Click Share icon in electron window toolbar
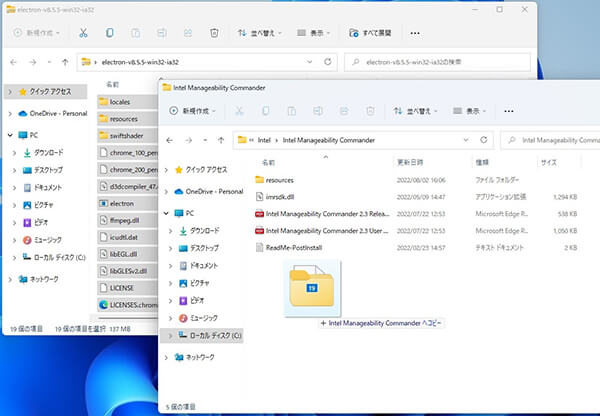 [x=188, y=33]
